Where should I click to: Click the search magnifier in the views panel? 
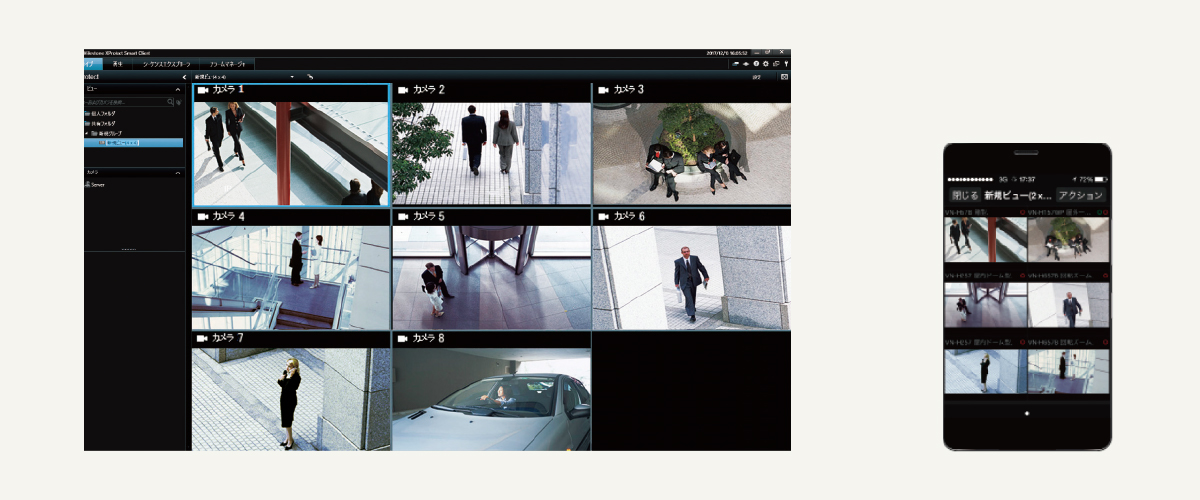click(x=170, y=102)
